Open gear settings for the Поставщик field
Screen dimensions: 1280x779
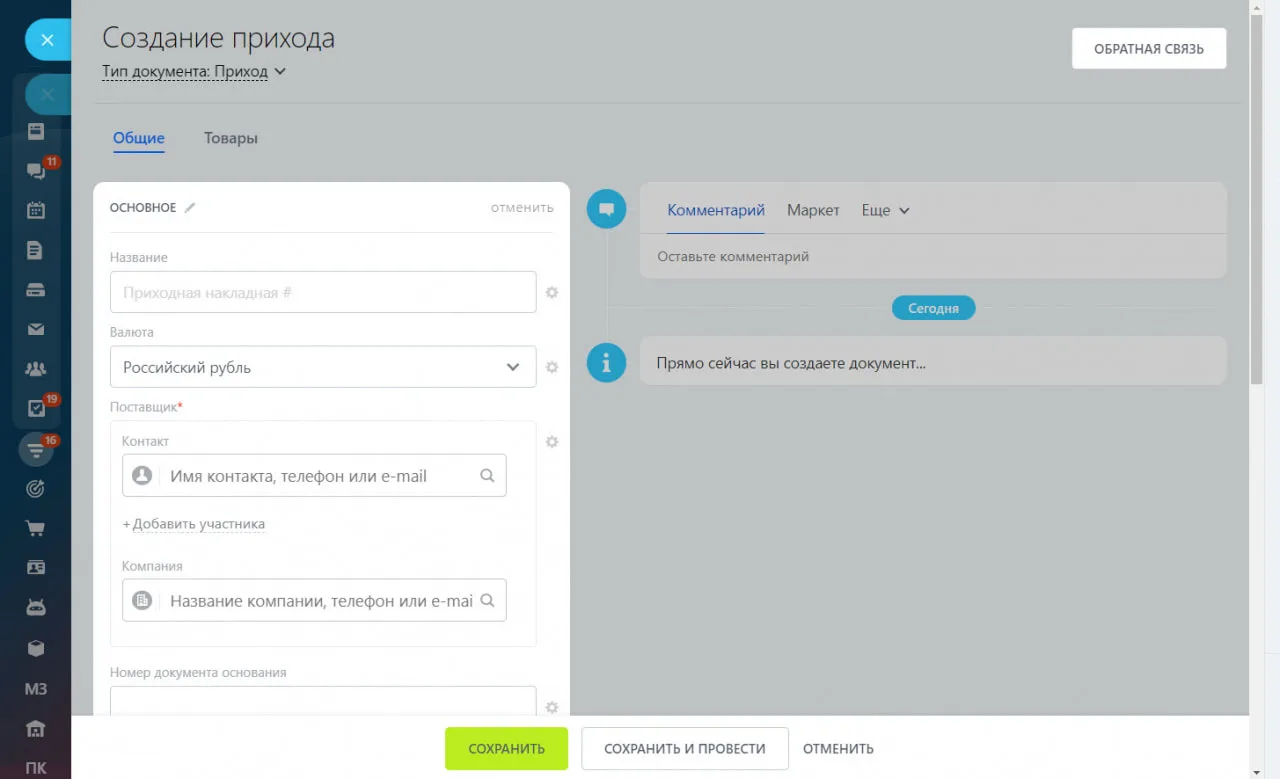(551, 441)
